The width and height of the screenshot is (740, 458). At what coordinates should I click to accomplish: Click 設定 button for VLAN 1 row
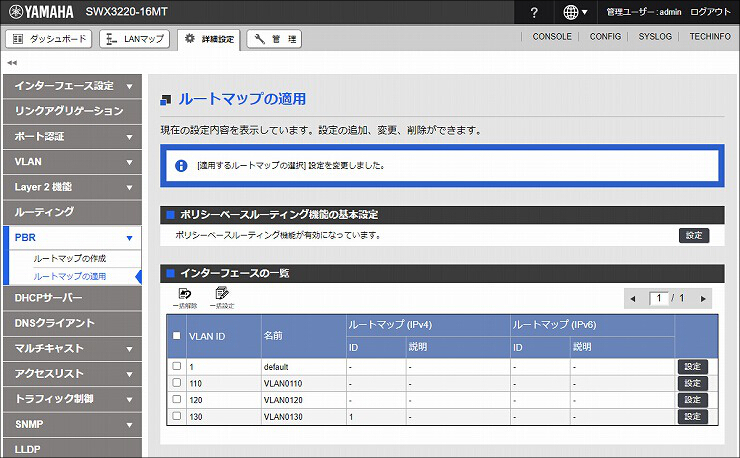(692, 366)
